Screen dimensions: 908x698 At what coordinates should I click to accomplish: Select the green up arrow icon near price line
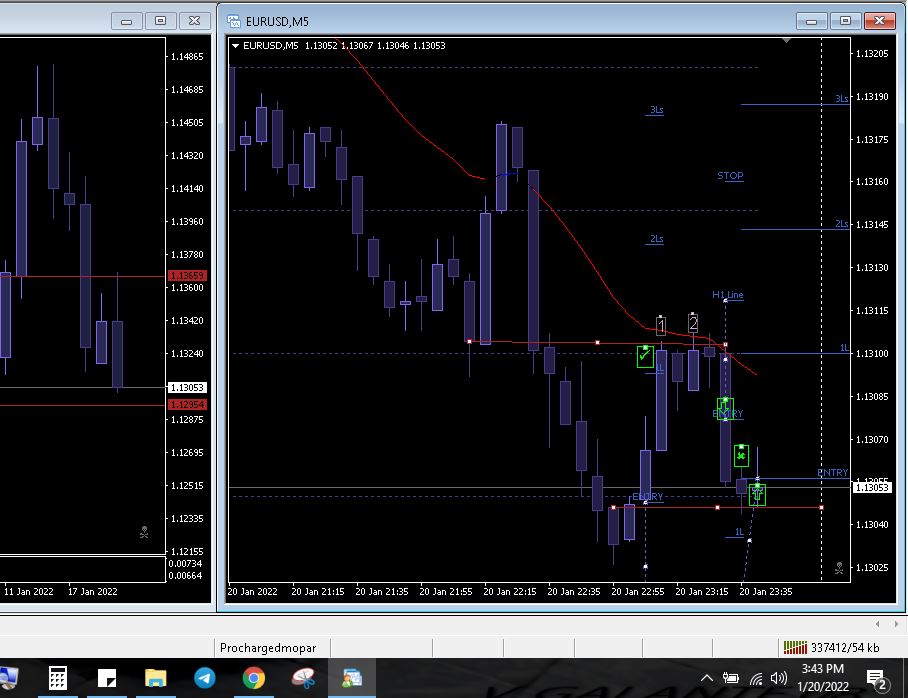click(757, 495)
